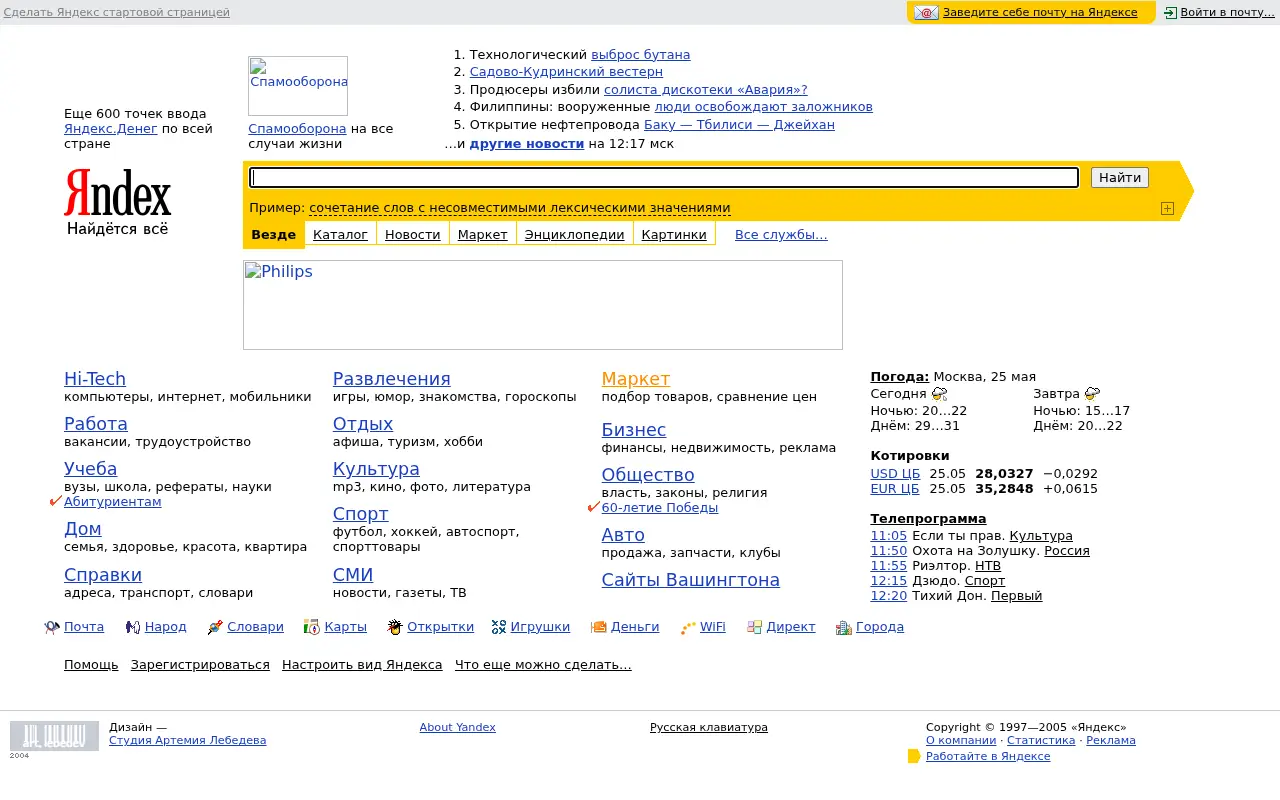1280x800 pixels.
Task: Click the WiFi icon
Action: click(688, 628)
